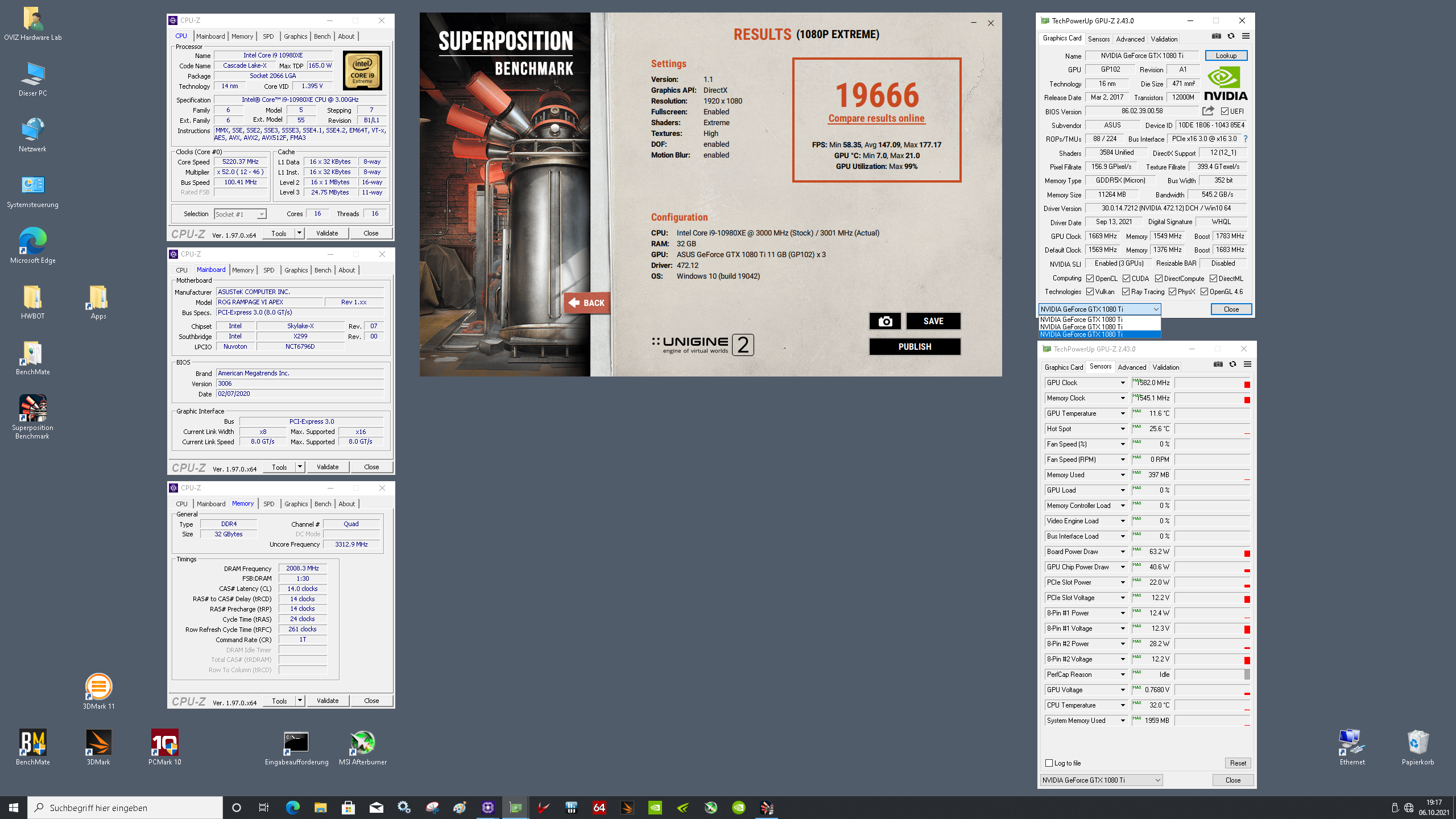Click the refresh icon in top GPU-Z window
This screenshot has width=1456, height=819.
coord(1231,36)
